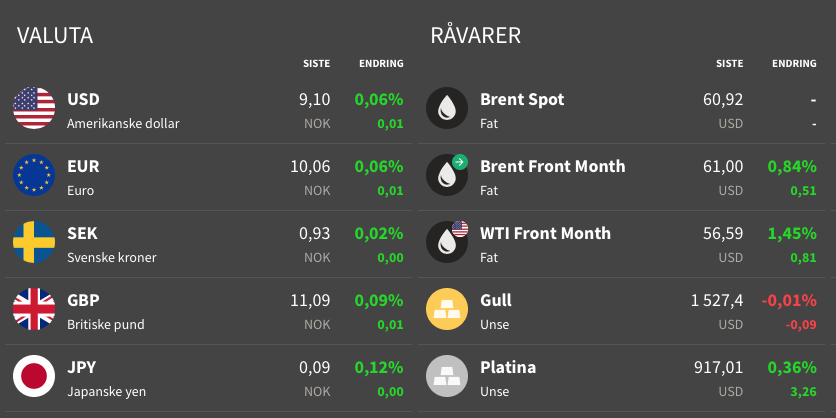
Task: Select the WTI Front Month name
Action: (x=545, y=234)
